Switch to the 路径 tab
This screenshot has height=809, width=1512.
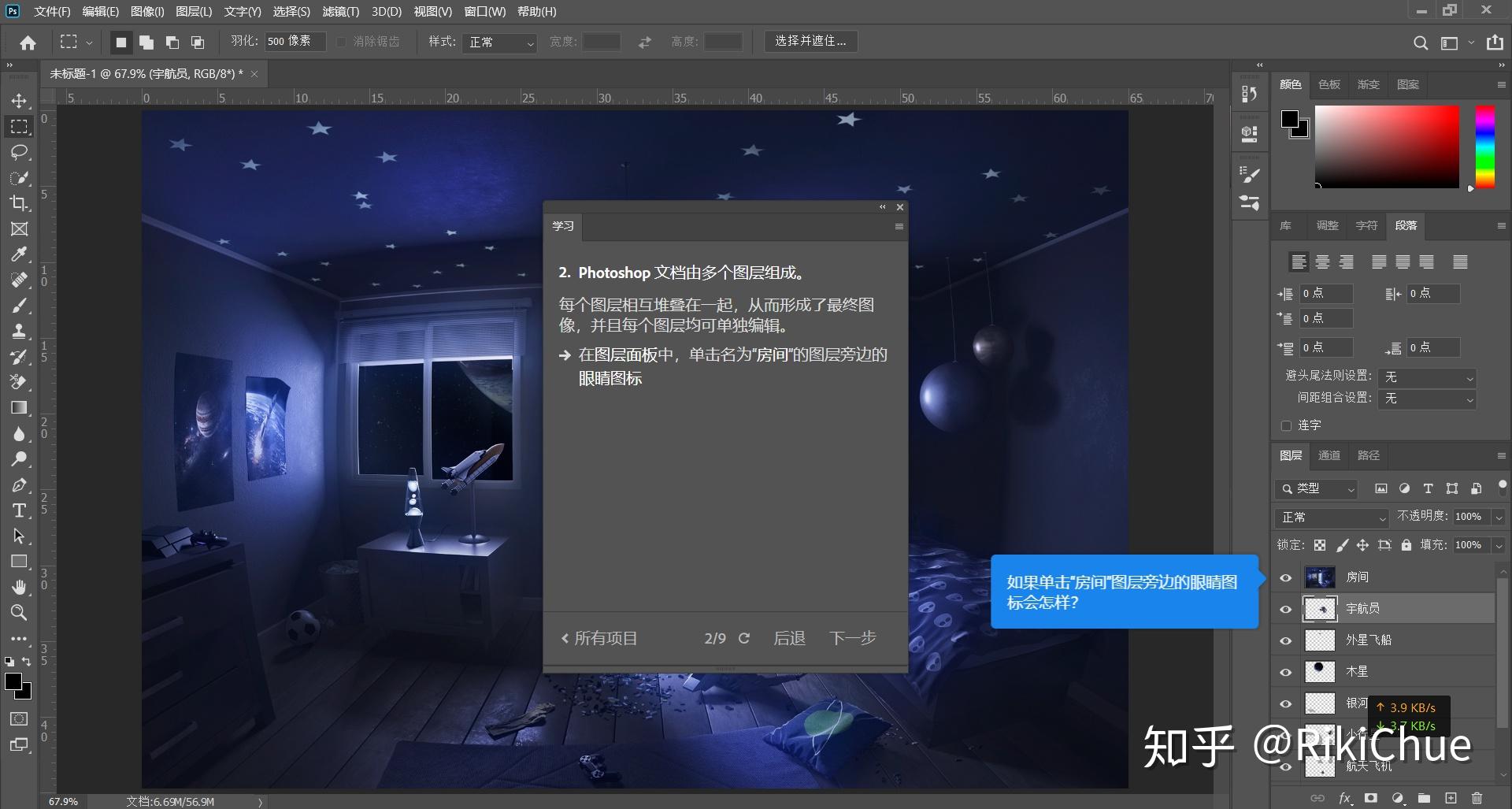click(1369, 455)
